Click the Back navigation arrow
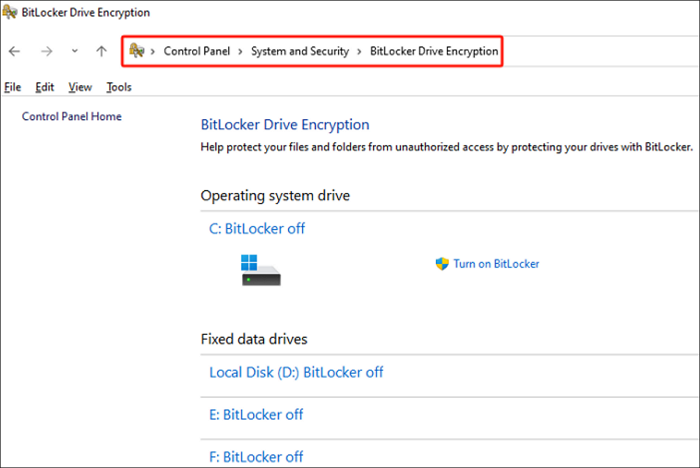700x468 pixels. (x=14, y=51)
